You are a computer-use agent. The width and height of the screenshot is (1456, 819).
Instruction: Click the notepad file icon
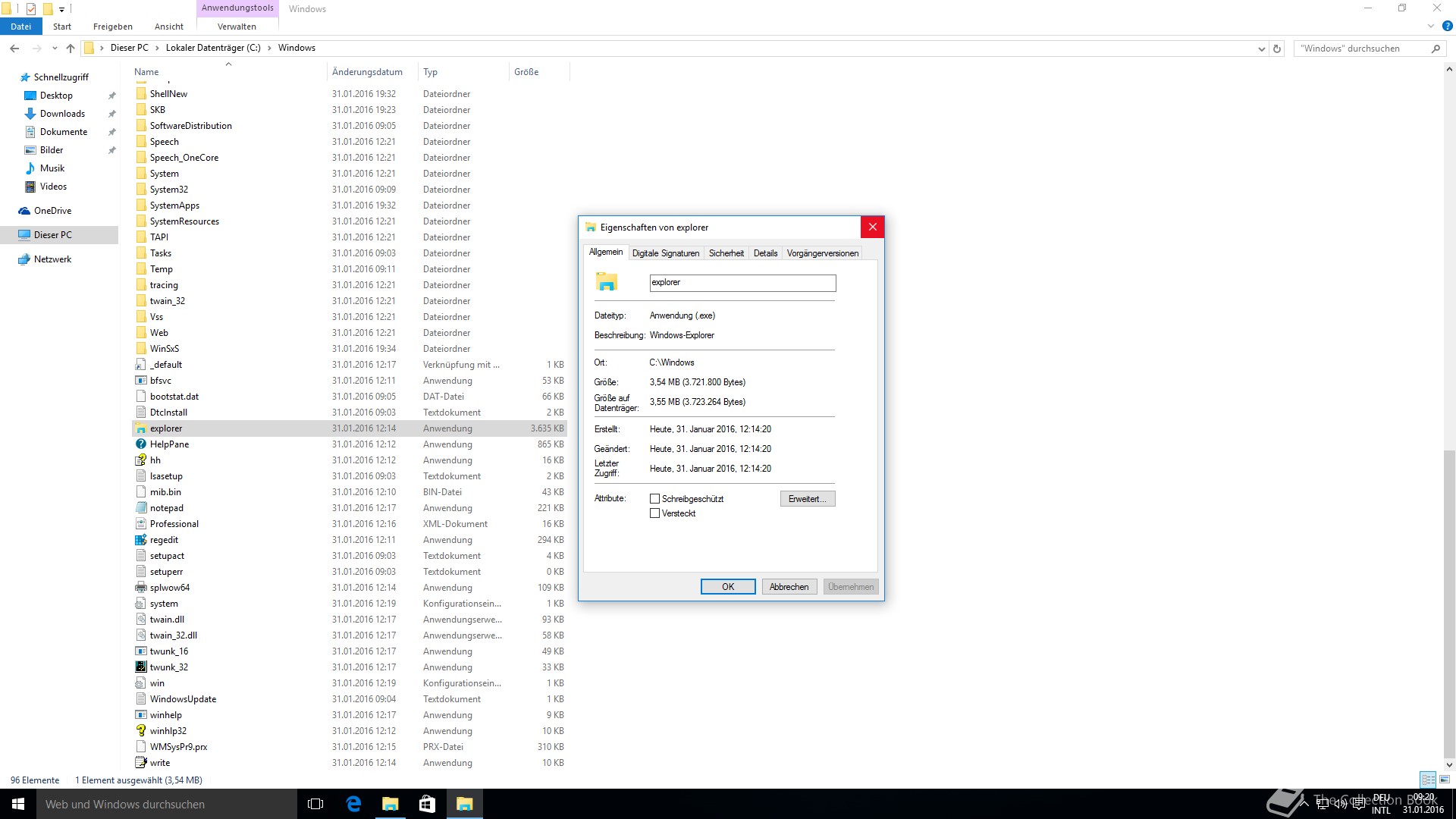click(140, 508)
